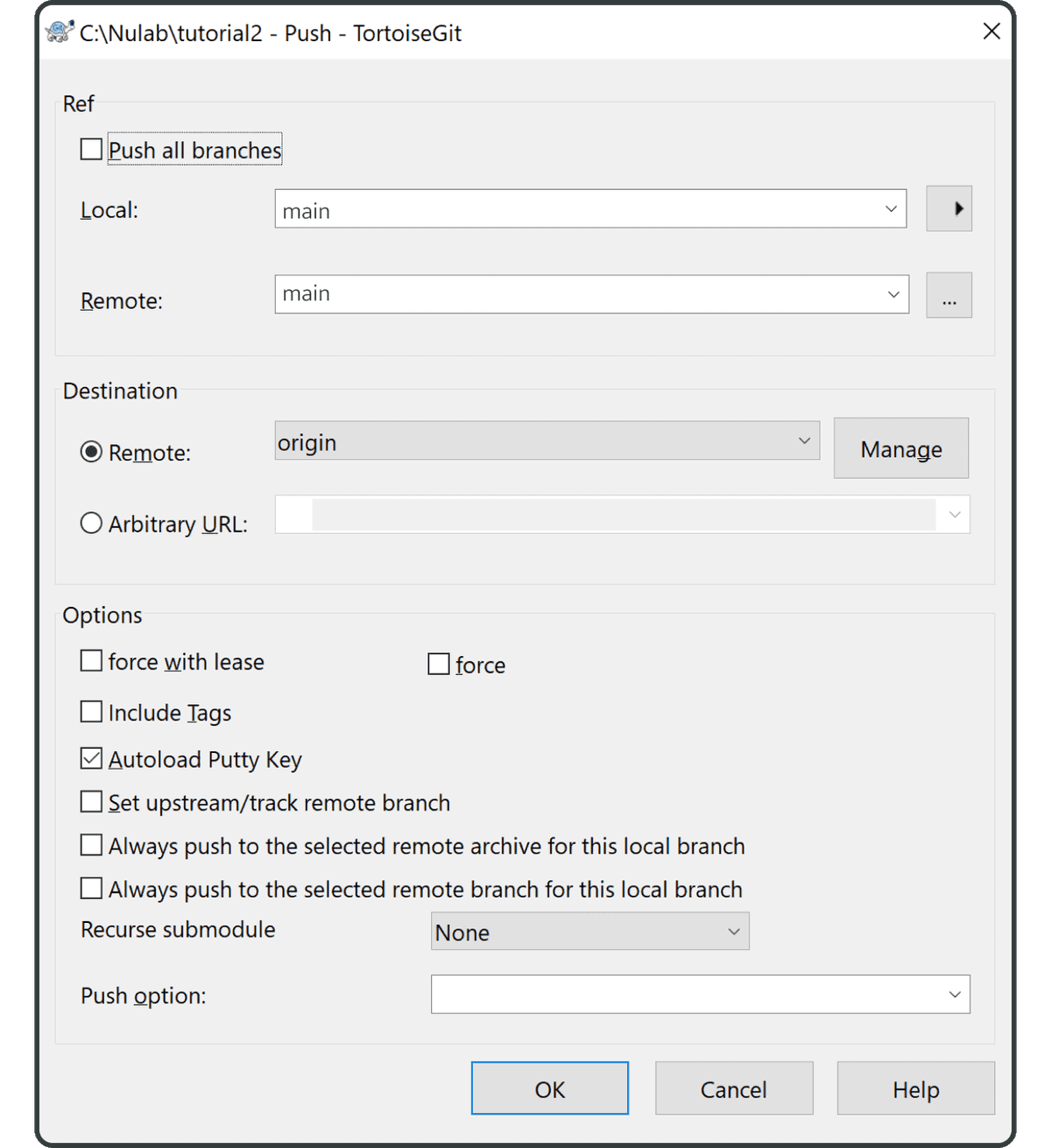Viewport: 1051px width, 1148px height.
Task: Open the Recurse submodule dropdown set to None
Action: [734, 932]
